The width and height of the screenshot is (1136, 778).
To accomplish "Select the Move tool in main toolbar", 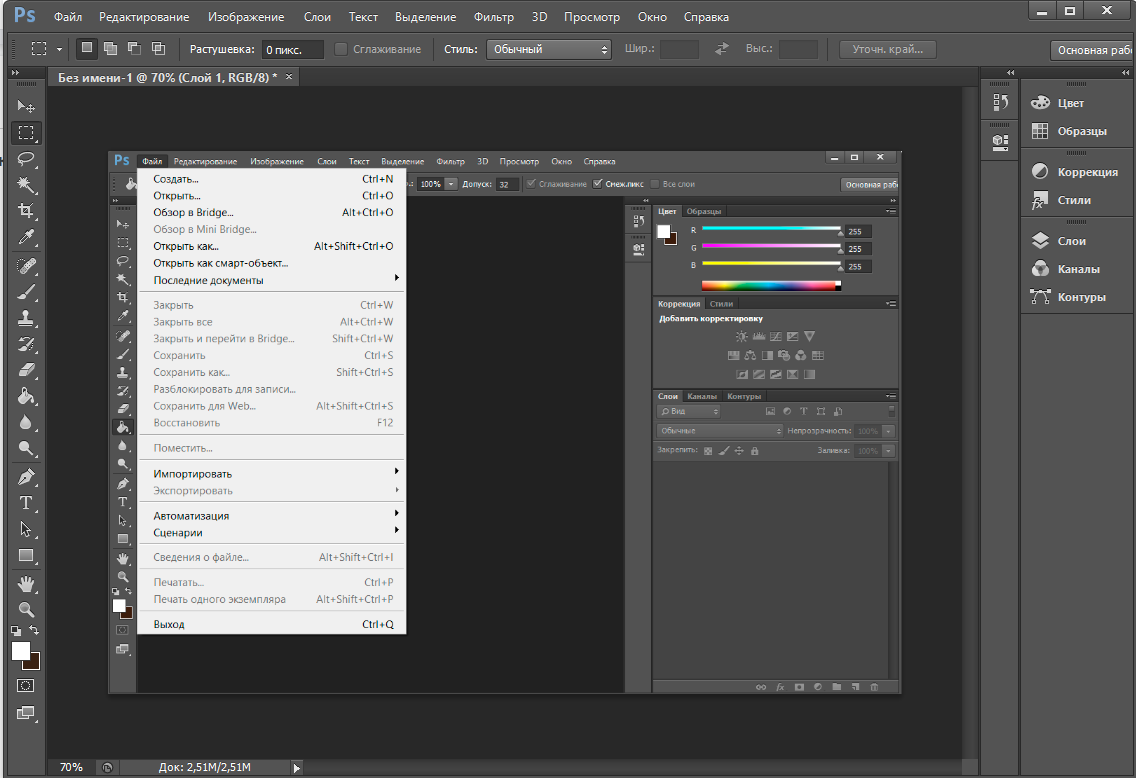I will [x=25, y=106].
